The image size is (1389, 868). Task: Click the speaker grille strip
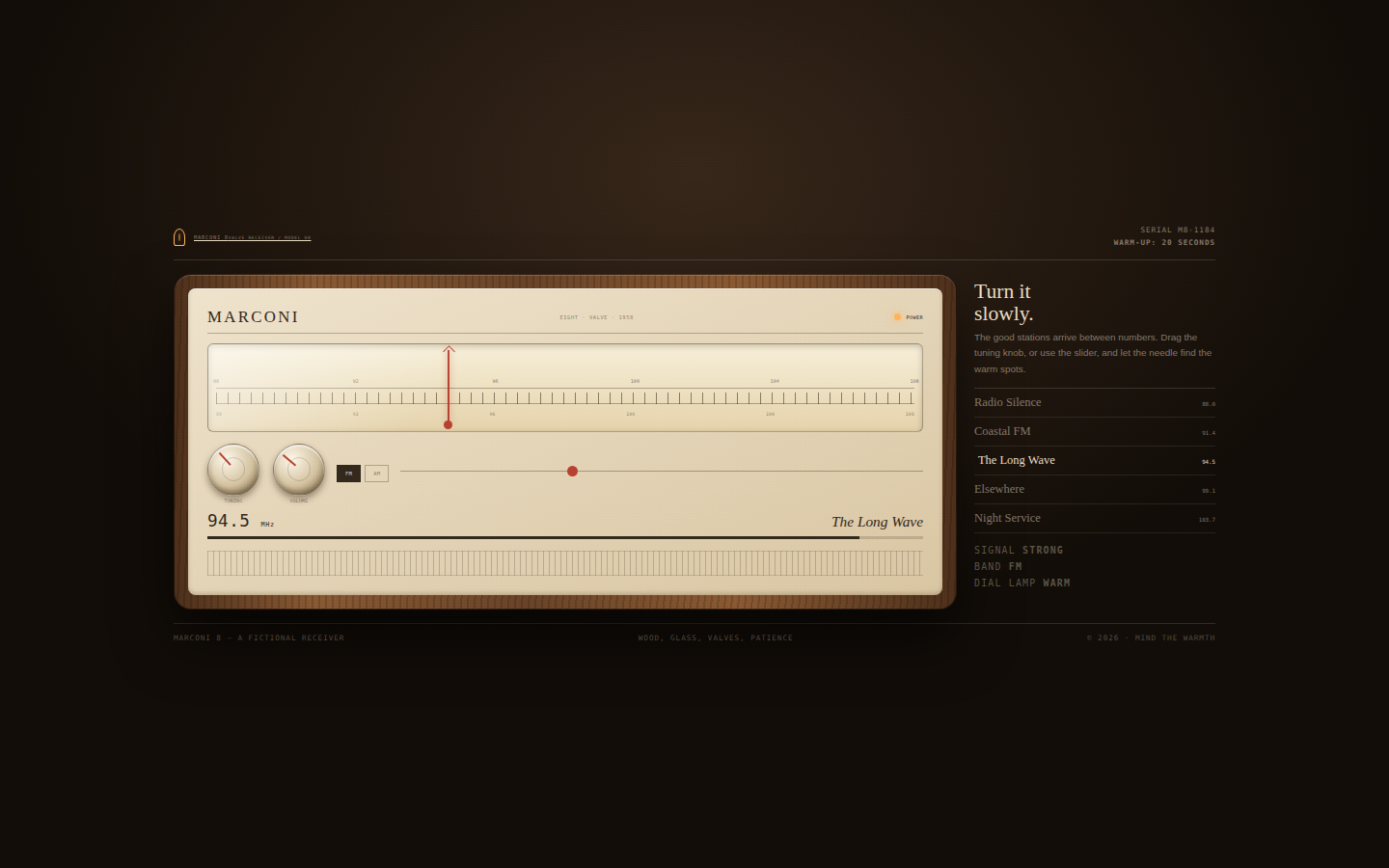pos(565,563)
